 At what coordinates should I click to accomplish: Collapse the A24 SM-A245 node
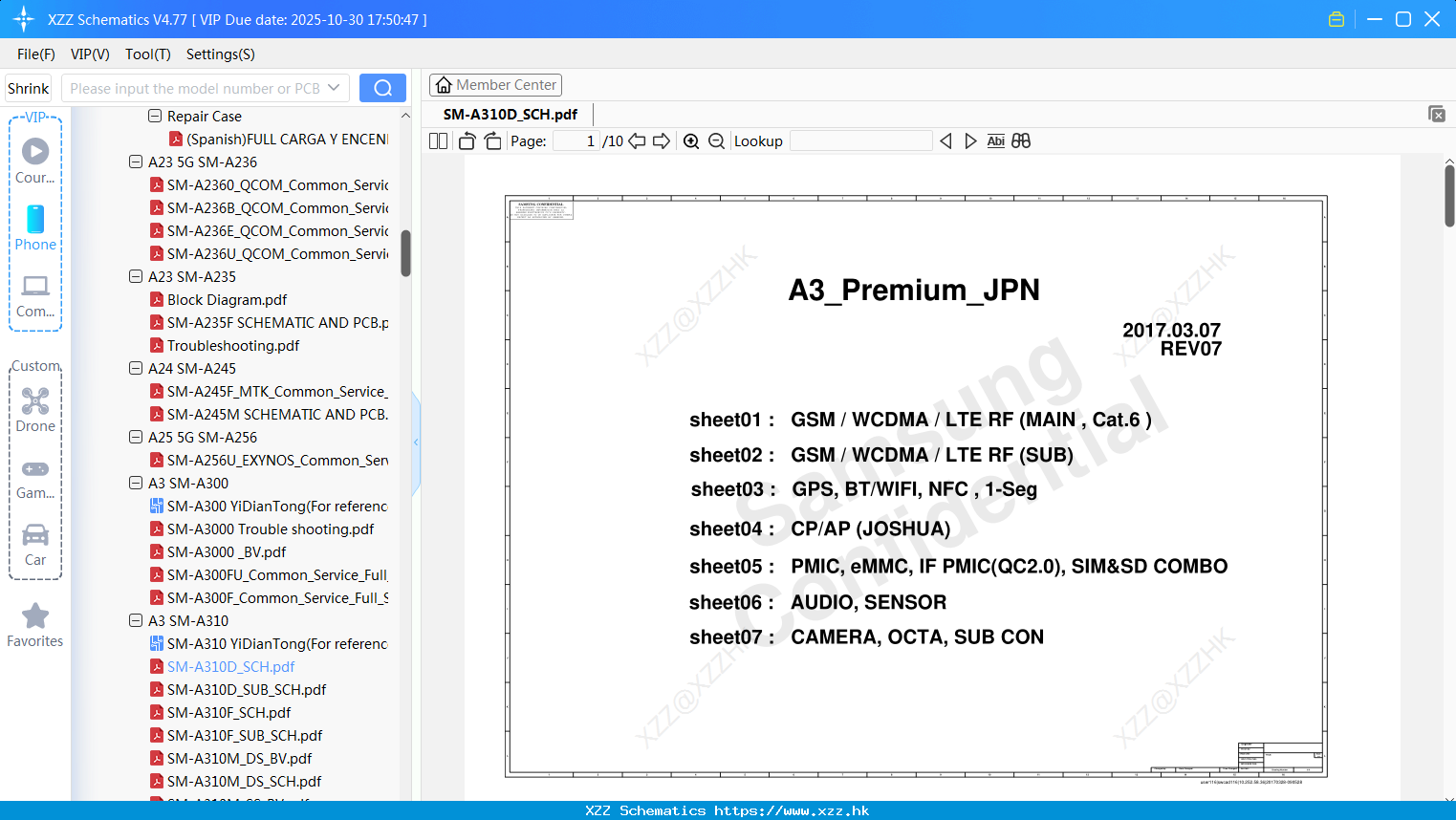click(x=136, y=368)
